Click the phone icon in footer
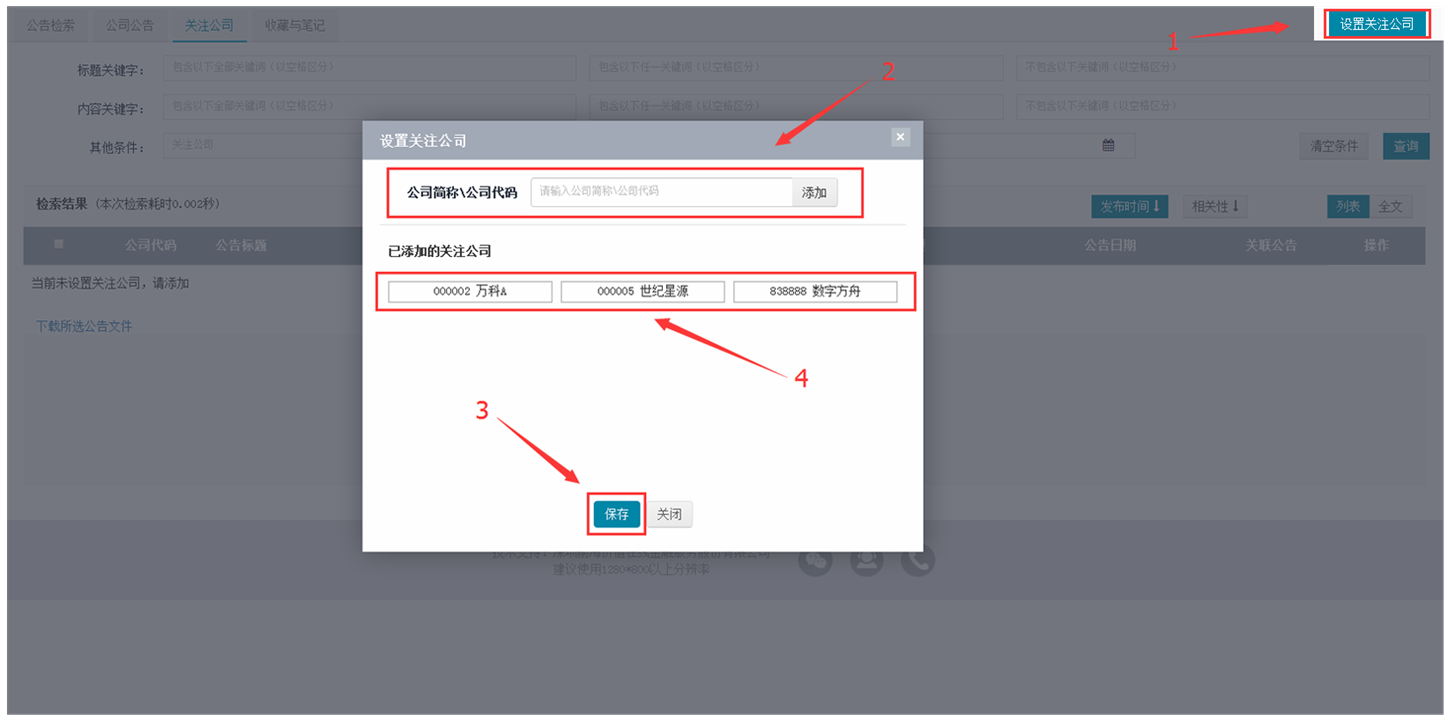 pyautogui.click(x=918, y=561)
